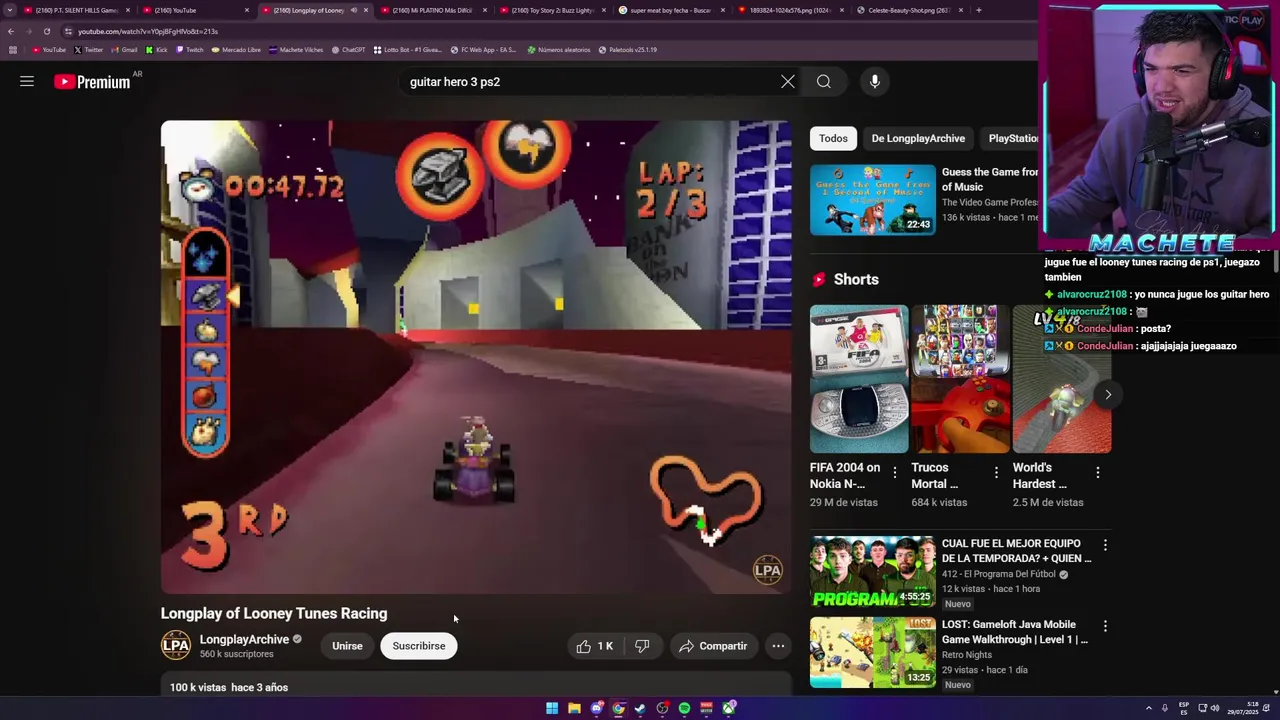Open Guess the Game video thumbnail
This screenshot has width=1280, height=720.
click(873, 200)
